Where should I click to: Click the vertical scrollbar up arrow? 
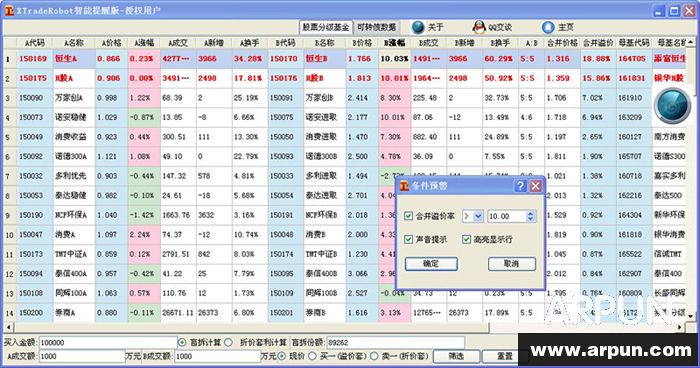pyautogui.click(x=692, y=43)
